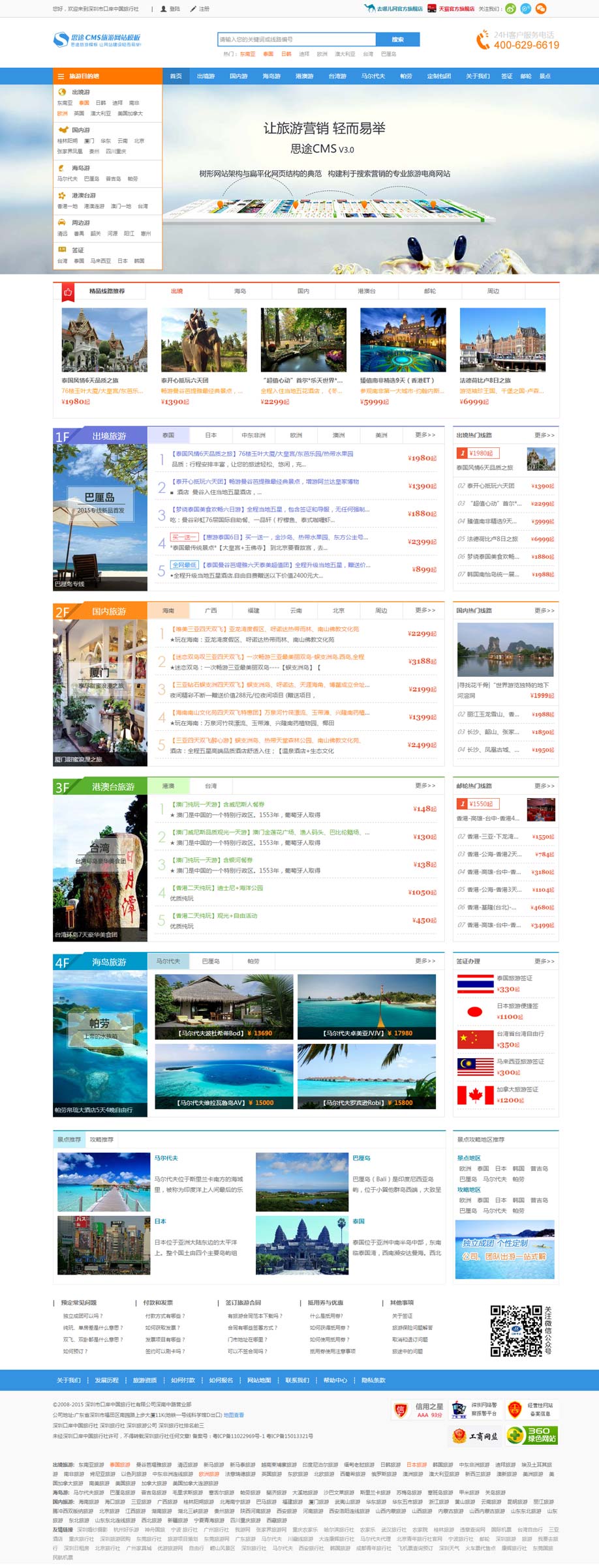Click the 海岛游 category icon in sidebar

coord(62,168)
